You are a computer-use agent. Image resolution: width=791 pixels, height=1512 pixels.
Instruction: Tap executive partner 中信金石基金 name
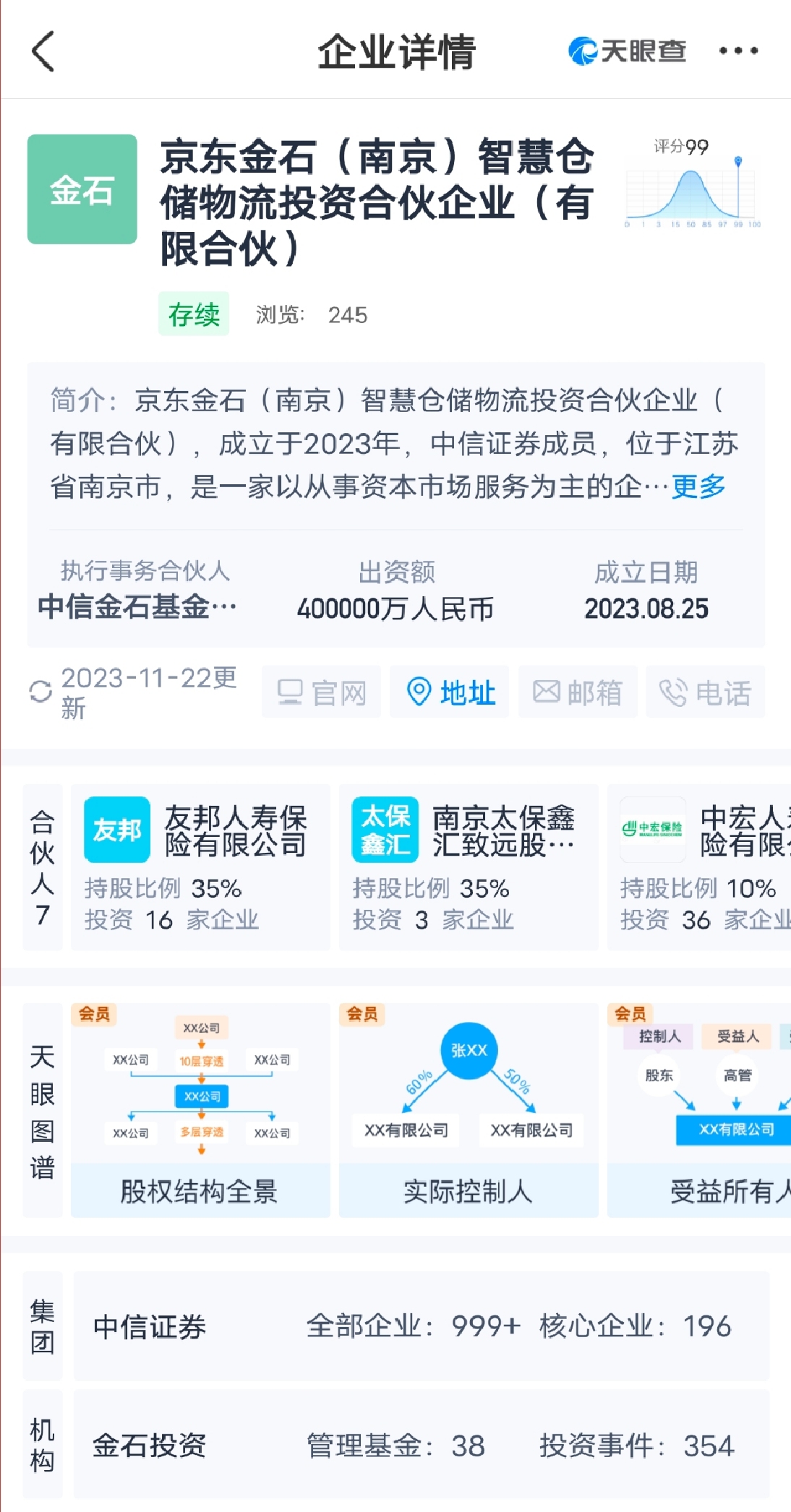point(137,606)
